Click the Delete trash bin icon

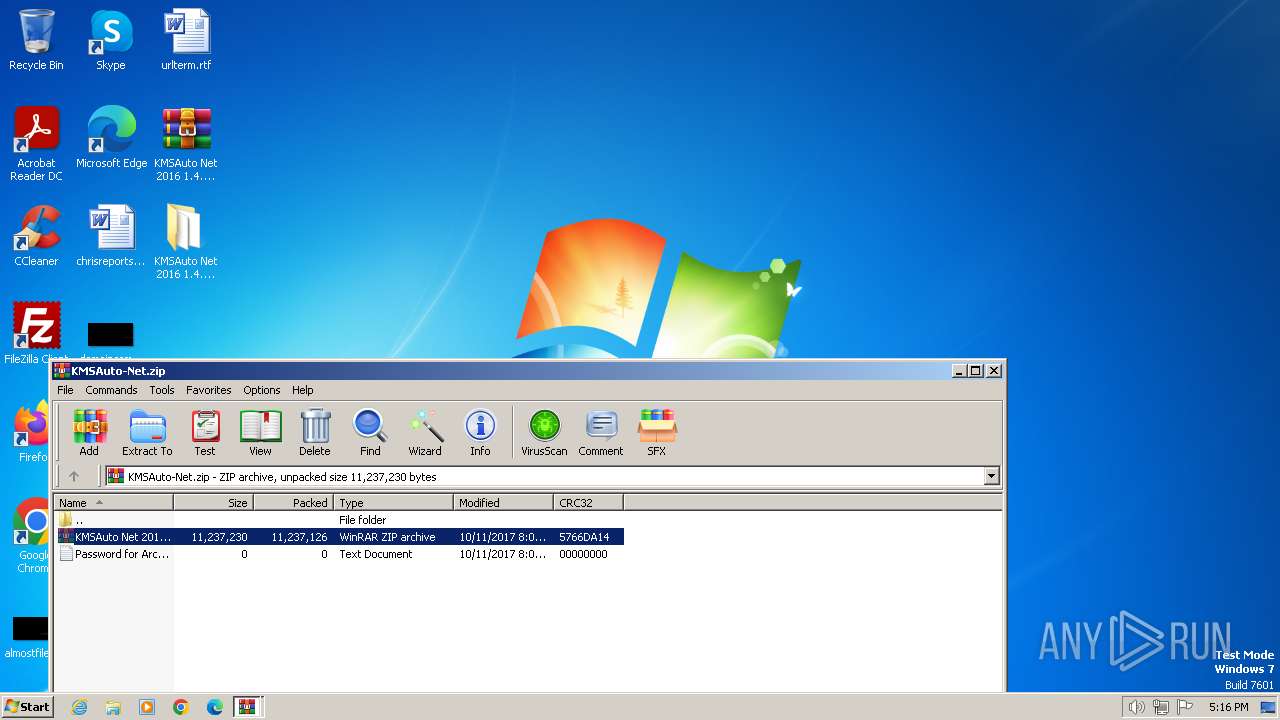tap(314, 432)
